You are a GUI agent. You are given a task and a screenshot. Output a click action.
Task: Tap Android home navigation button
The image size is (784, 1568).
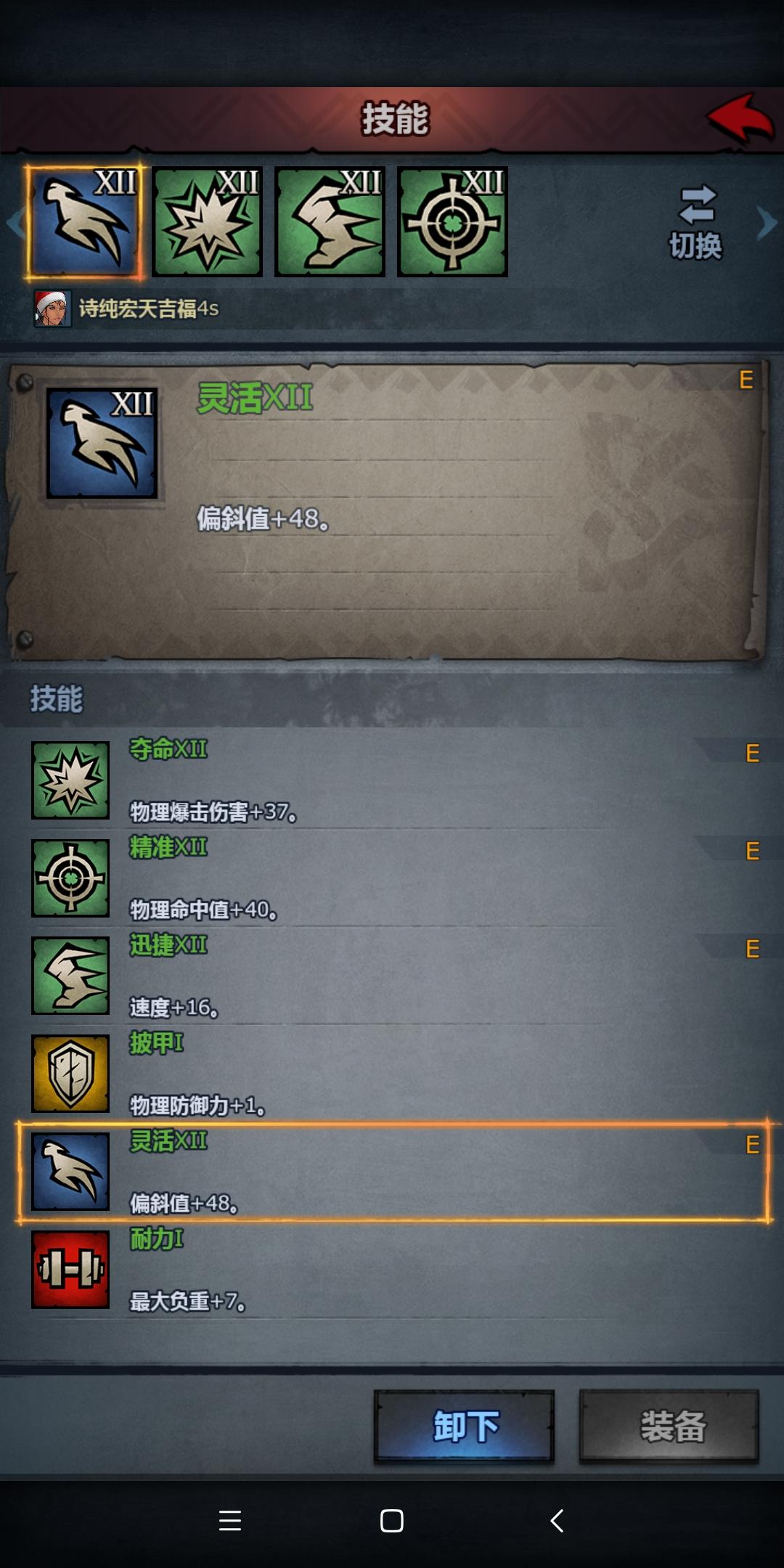click(392, 1520)
